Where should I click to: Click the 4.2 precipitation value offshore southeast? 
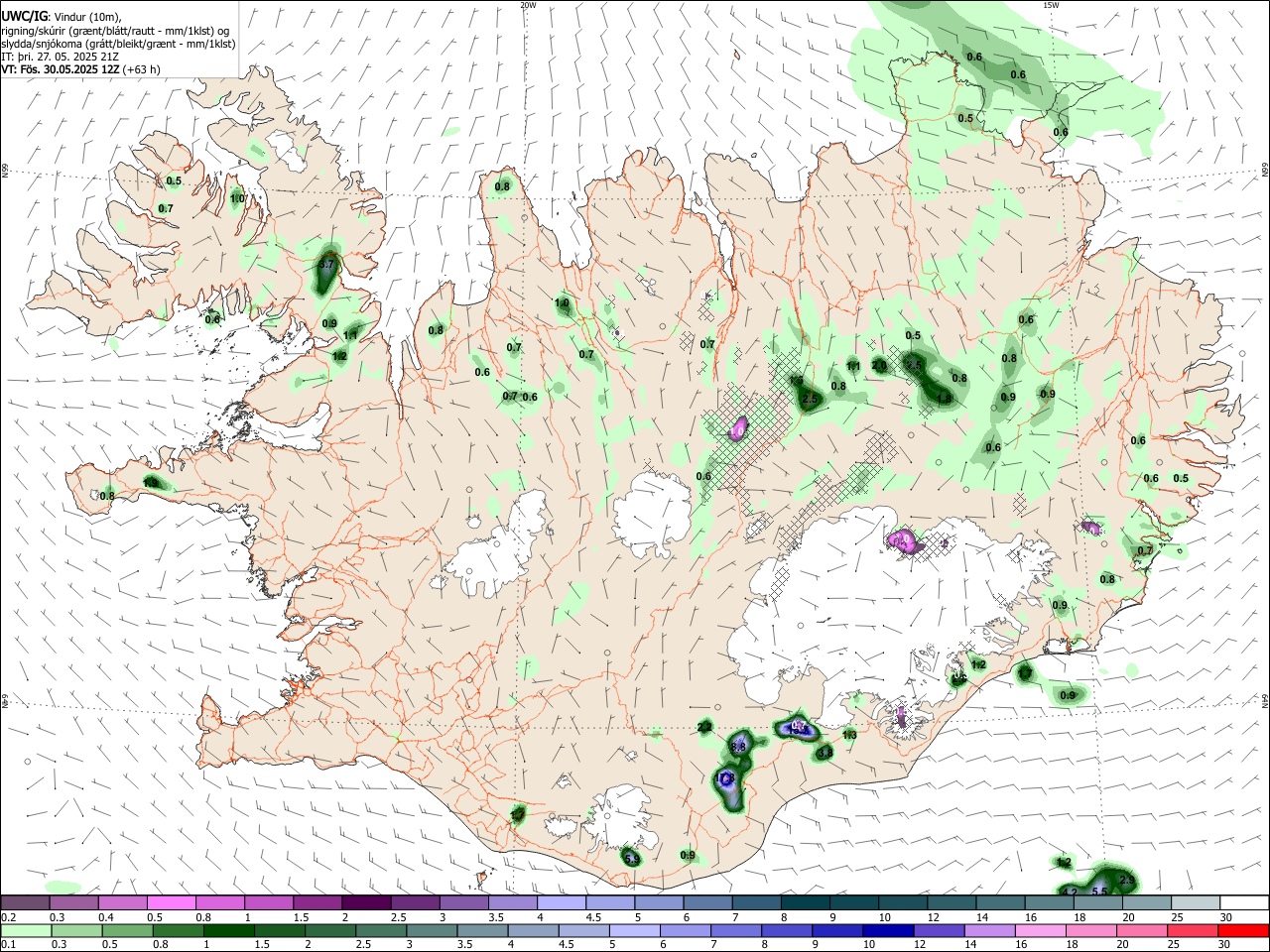pos(1070,892)
